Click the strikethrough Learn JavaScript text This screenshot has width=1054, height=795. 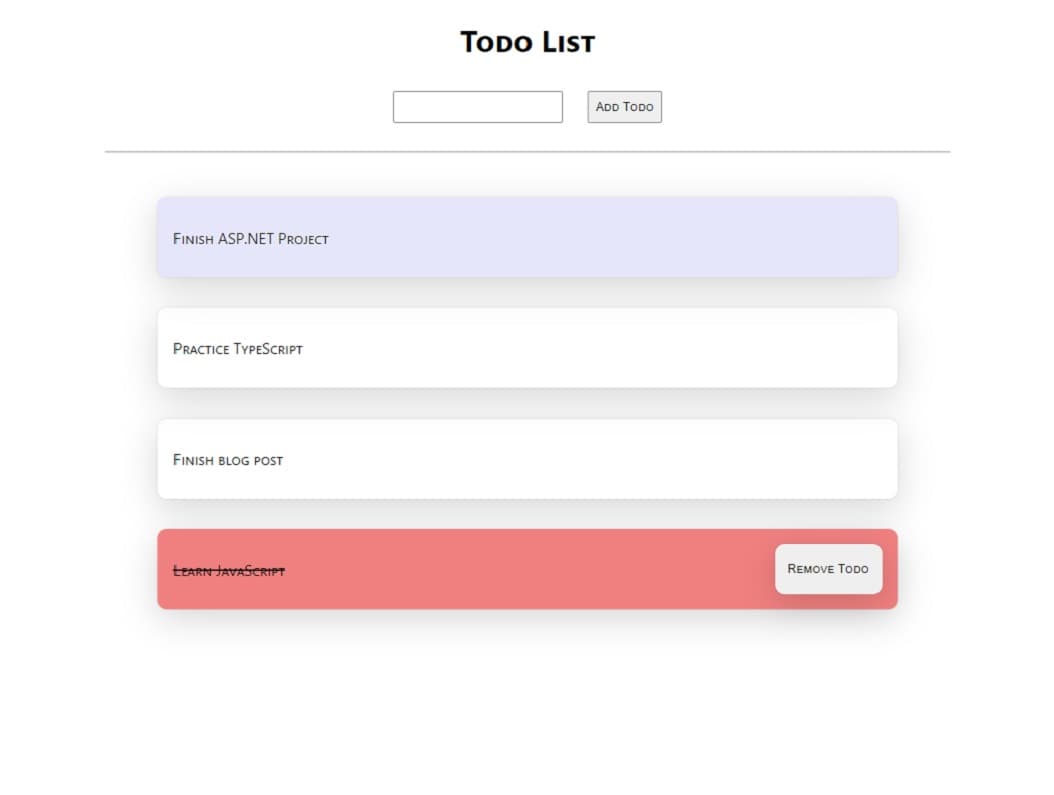[229, 571]
